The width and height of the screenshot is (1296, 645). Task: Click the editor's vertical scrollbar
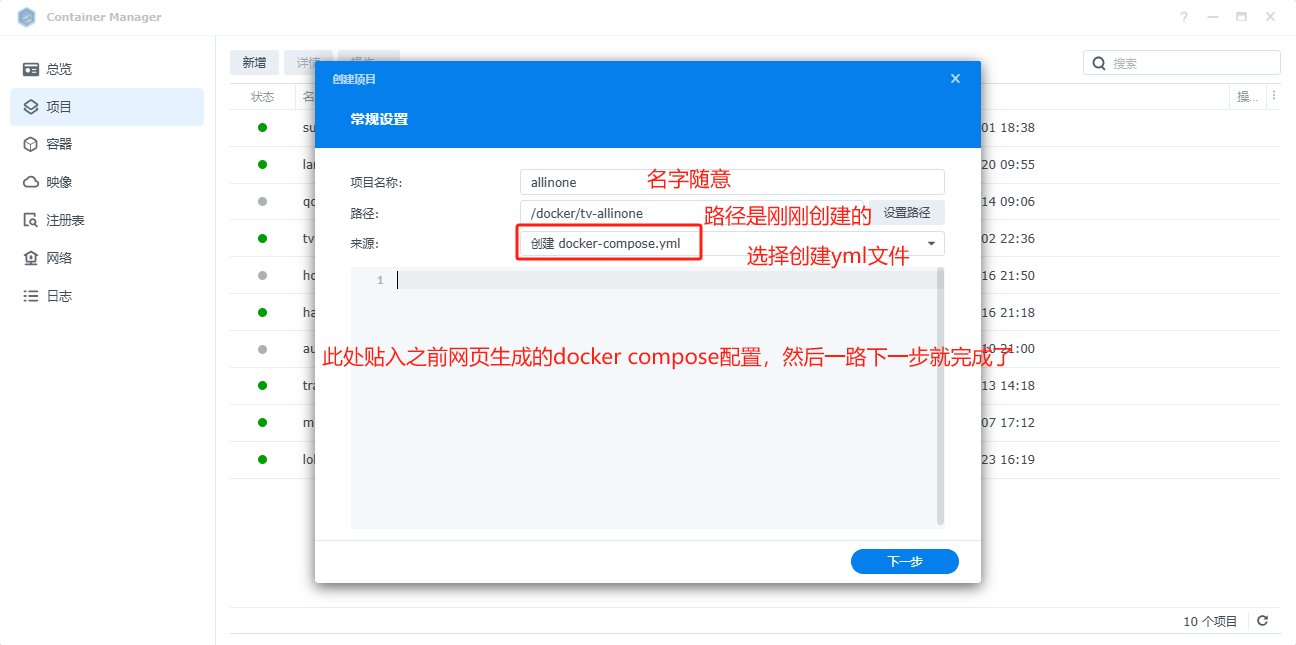[940, 400]
